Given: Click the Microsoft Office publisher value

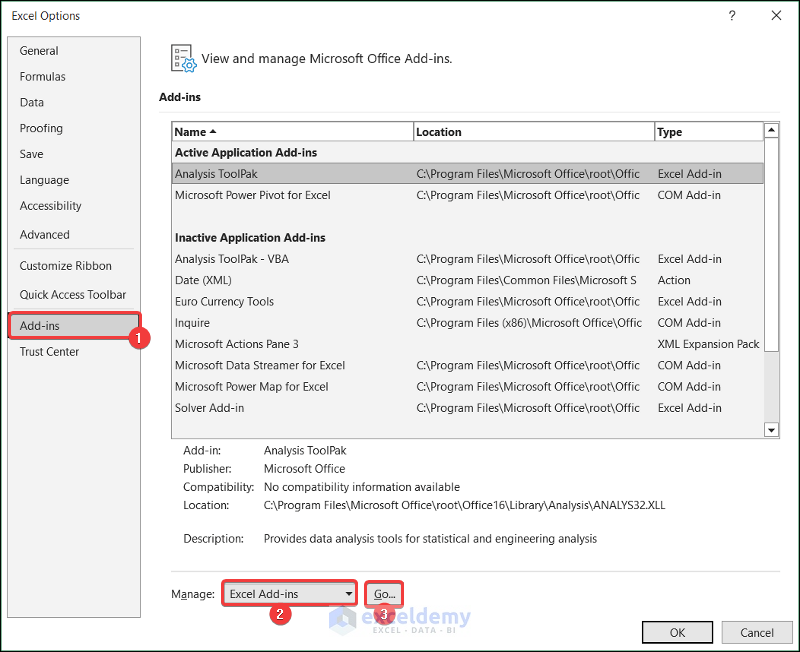Looking at the screenshot, I should click(x=304, y=468).
